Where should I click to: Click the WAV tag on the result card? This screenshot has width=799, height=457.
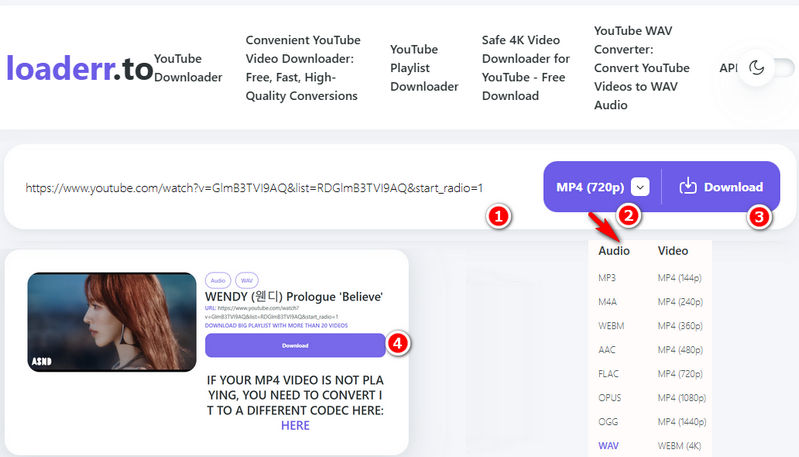click(247, 280)
